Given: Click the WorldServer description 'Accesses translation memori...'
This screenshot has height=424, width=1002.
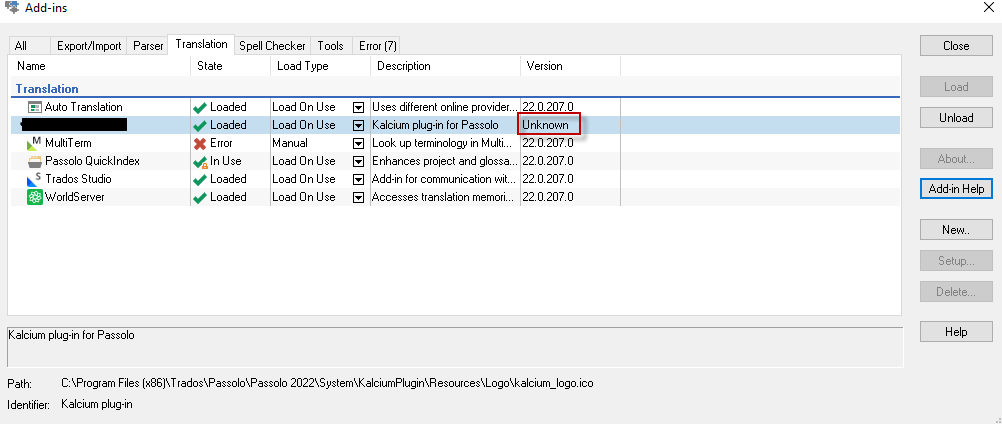Looking at the screenshot, I should [x=442, y=197].
